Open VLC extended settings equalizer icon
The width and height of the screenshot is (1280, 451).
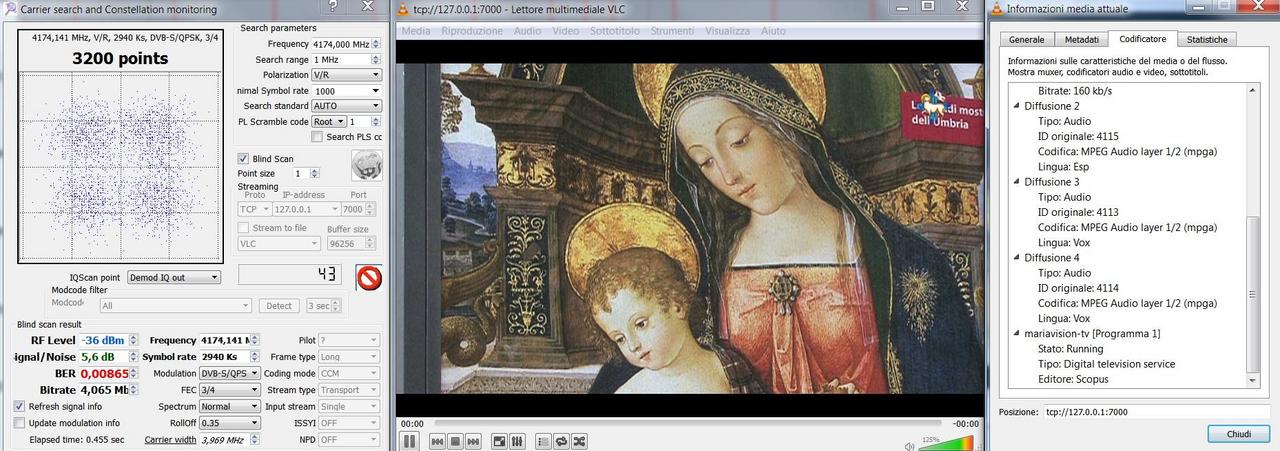[519, 441]
